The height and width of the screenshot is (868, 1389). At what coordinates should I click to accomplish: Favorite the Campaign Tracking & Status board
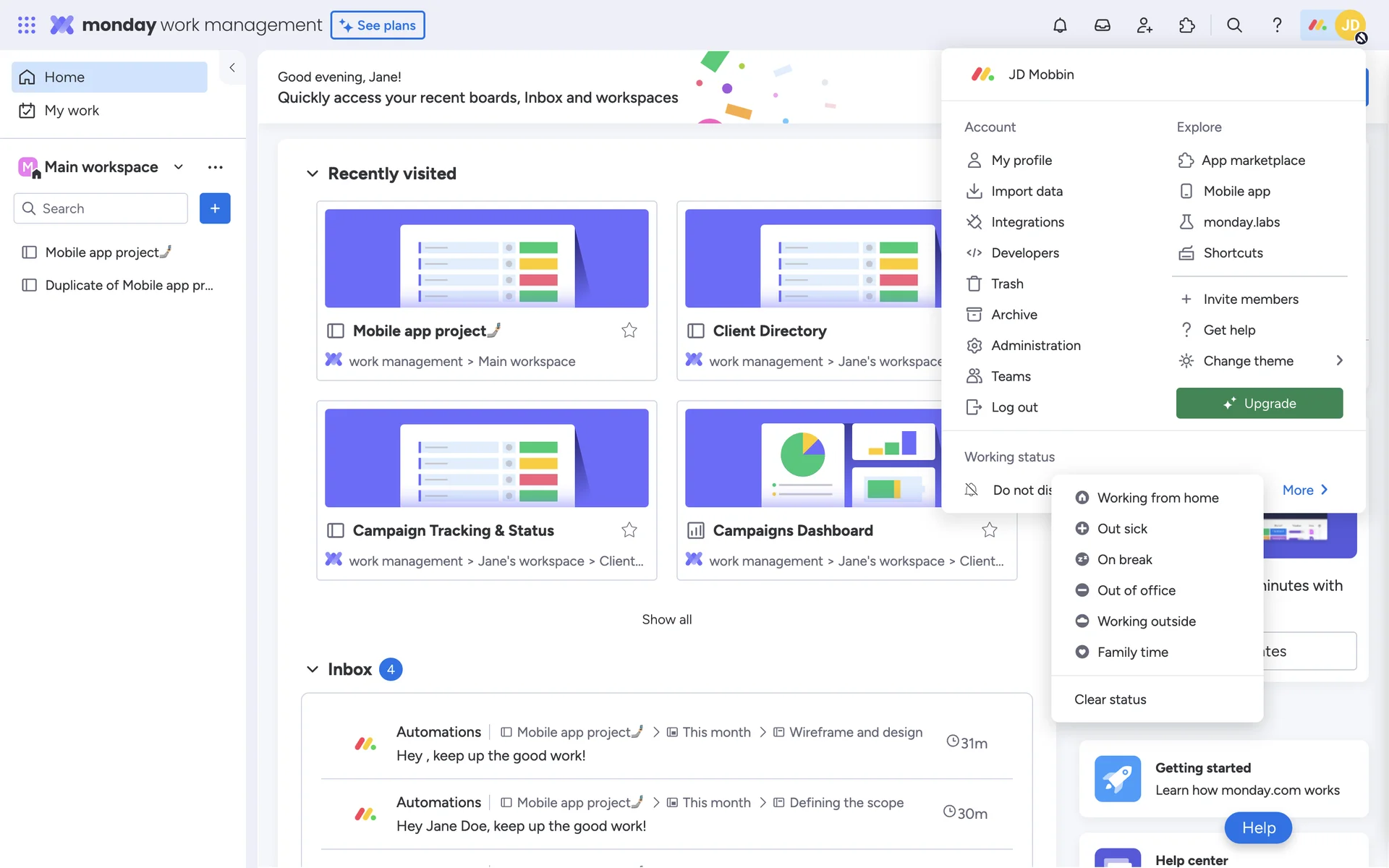click(x=629, y=530)
